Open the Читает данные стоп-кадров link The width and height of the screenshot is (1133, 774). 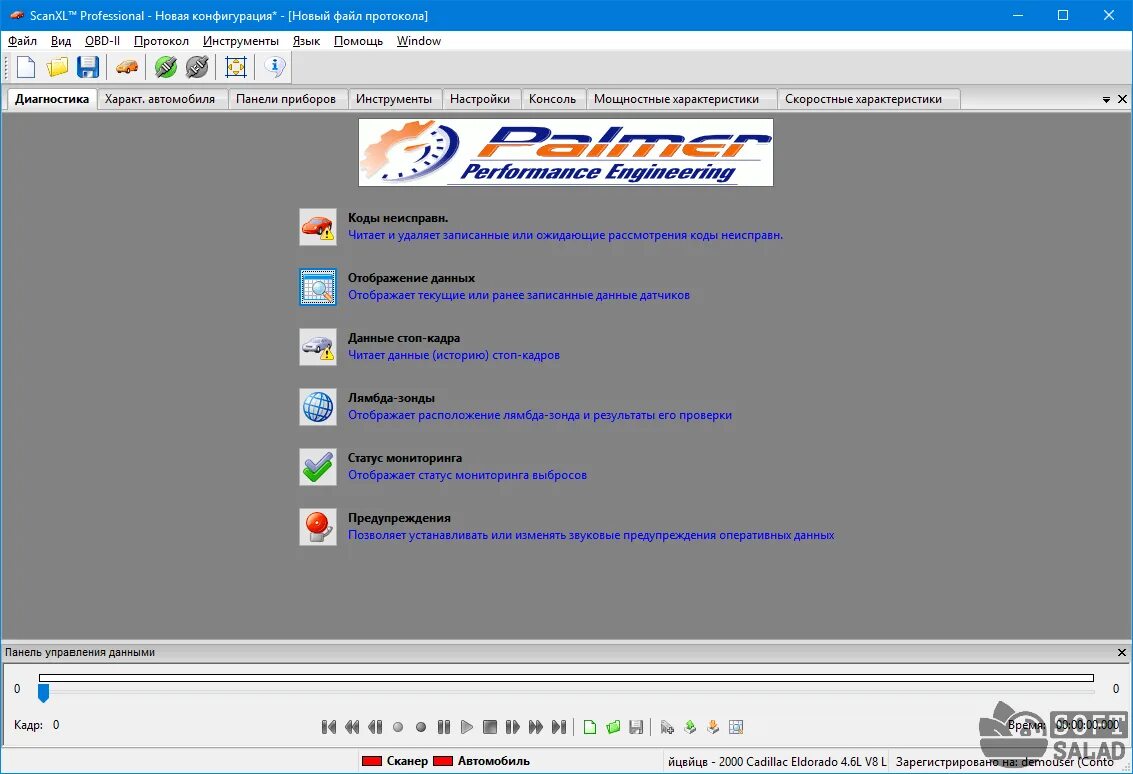454,355
